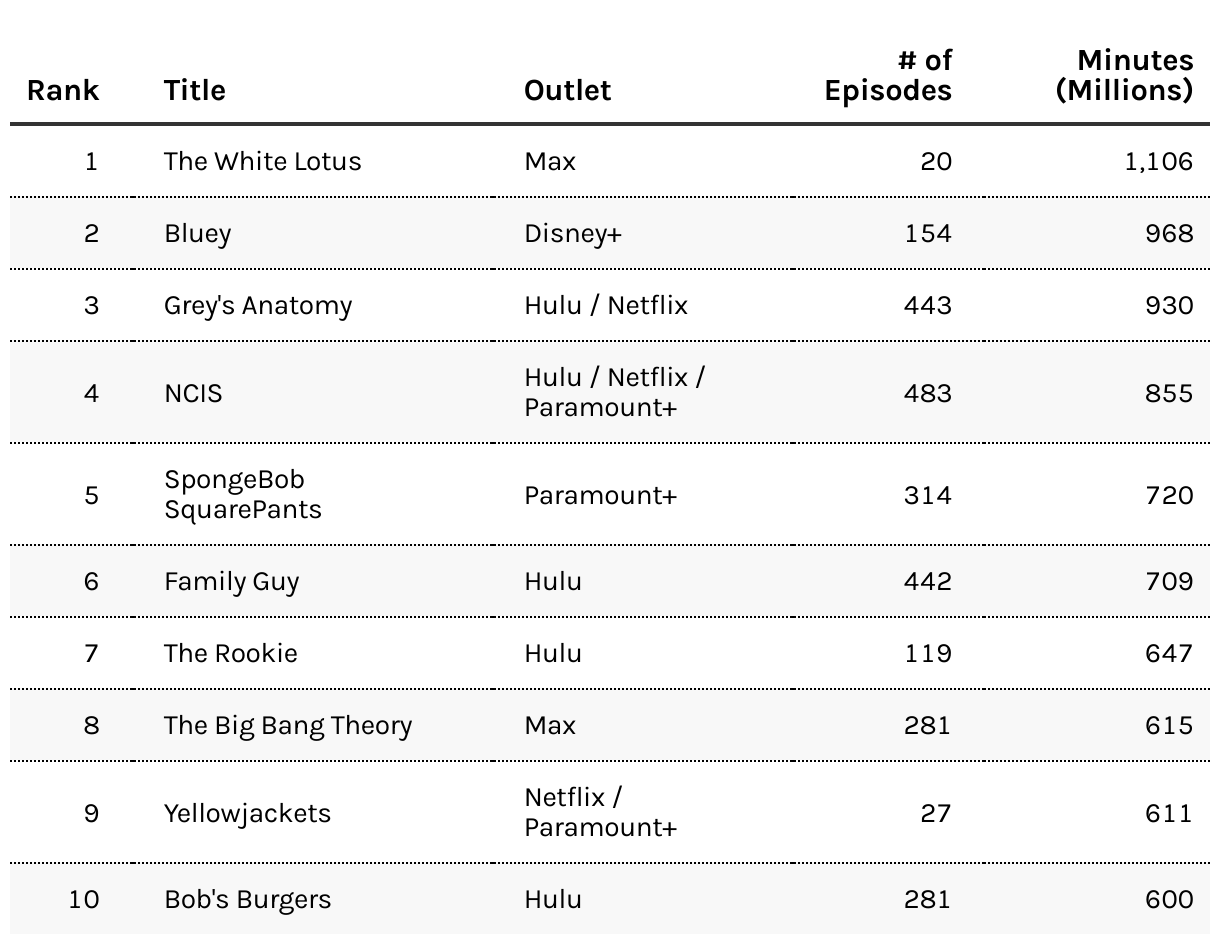Screen dimensions: 1220x944
Task: Click The Rookie title
Action: [x=231, y=653]
